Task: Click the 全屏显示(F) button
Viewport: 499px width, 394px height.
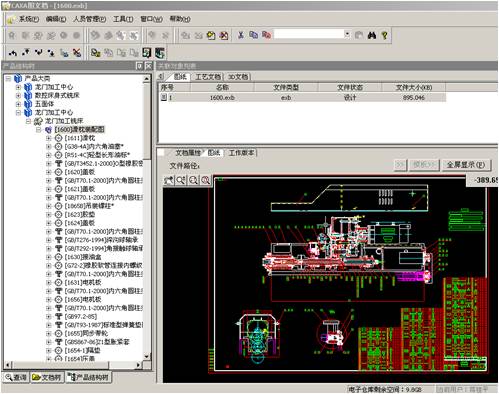Action: pos(466,165)
